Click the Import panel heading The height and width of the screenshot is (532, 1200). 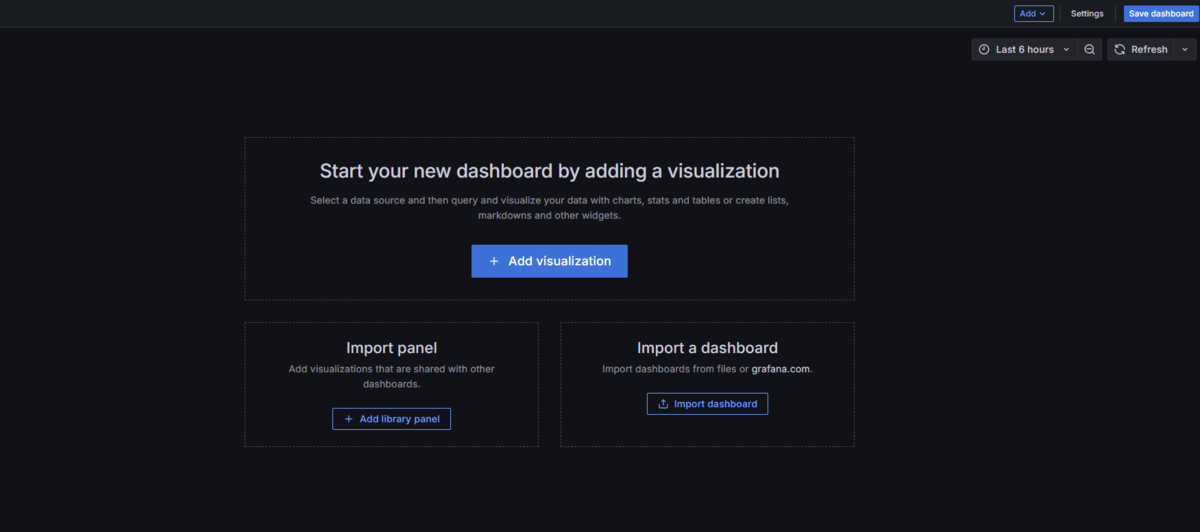pyautogui.click(x=392, y=348)
